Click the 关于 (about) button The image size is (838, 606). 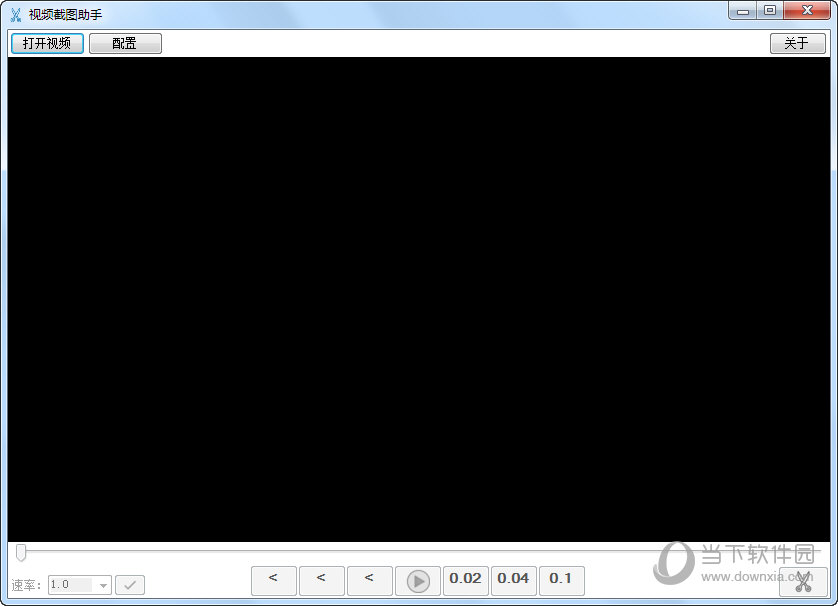[x=797, y=43]
